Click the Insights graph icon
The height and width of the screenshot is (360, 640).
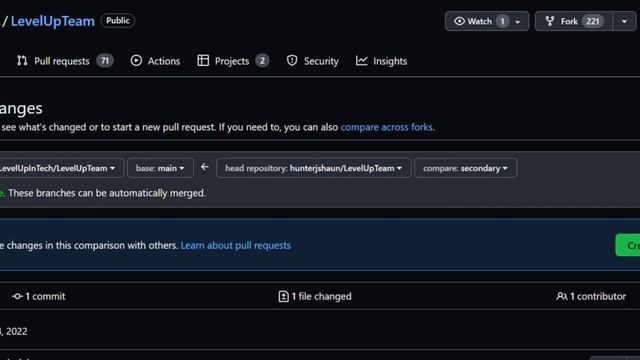361,60
